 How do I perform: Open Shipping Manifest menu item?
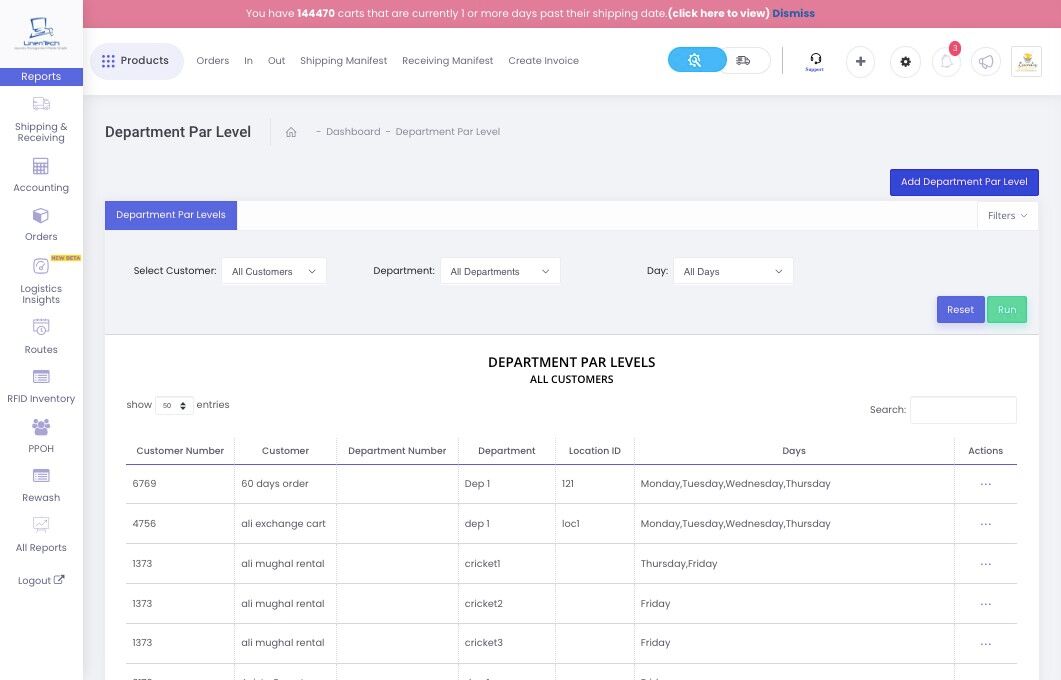343,61
